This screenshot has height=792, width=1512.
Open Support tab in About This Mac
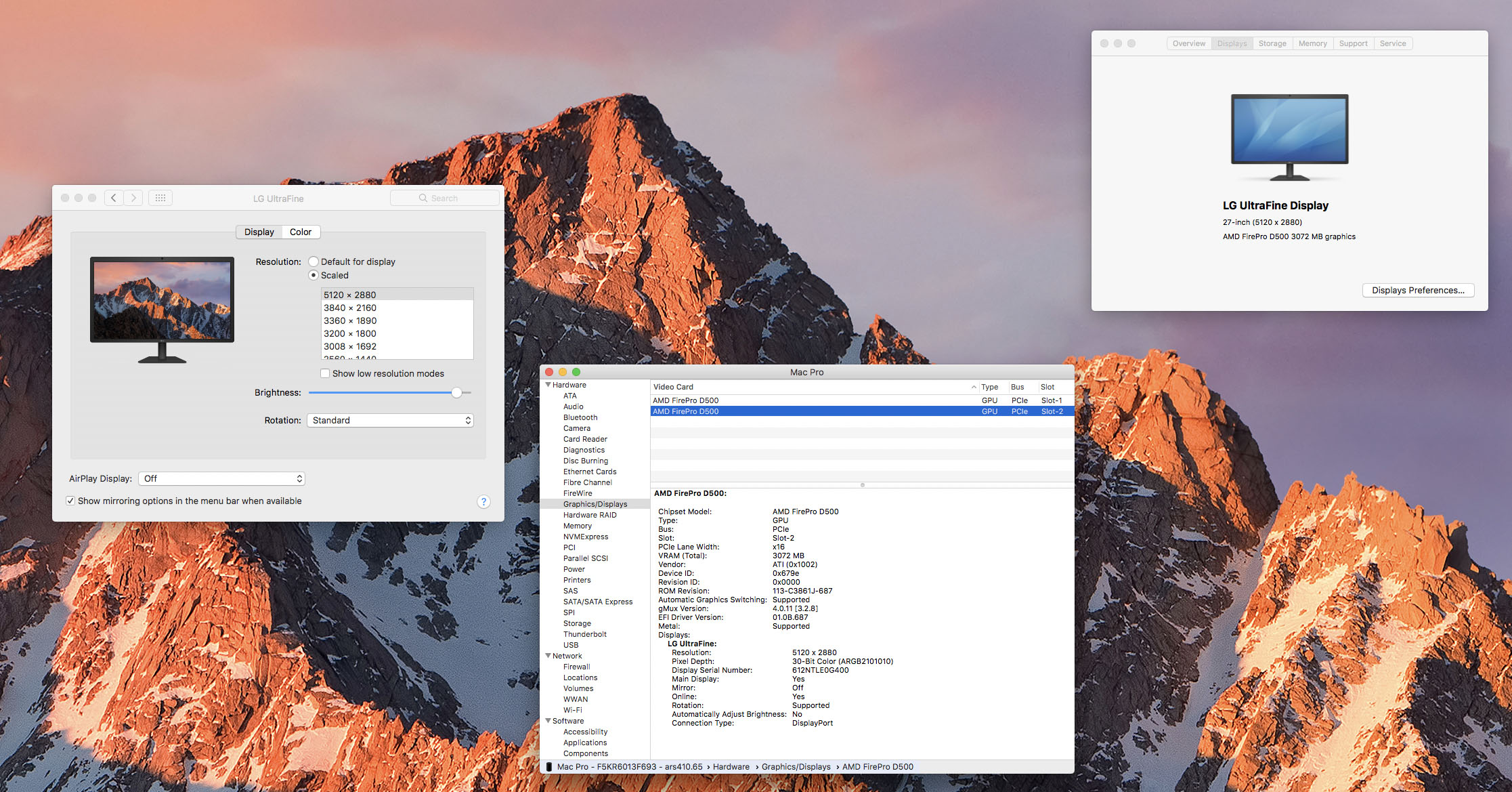pos(1354,43)
